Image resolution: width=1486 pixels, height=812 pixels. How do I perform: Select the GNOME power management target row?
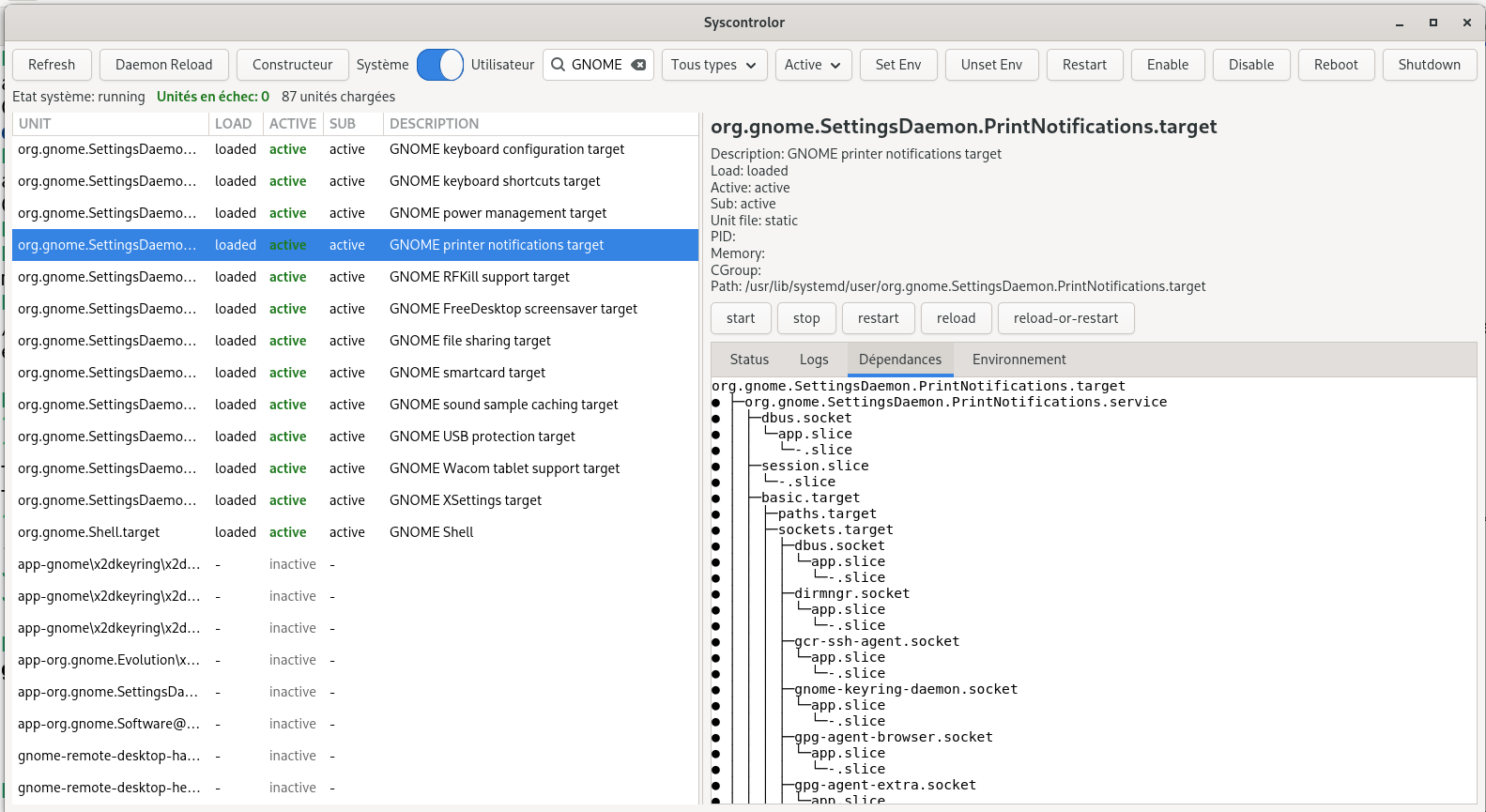tap(355, 213)
